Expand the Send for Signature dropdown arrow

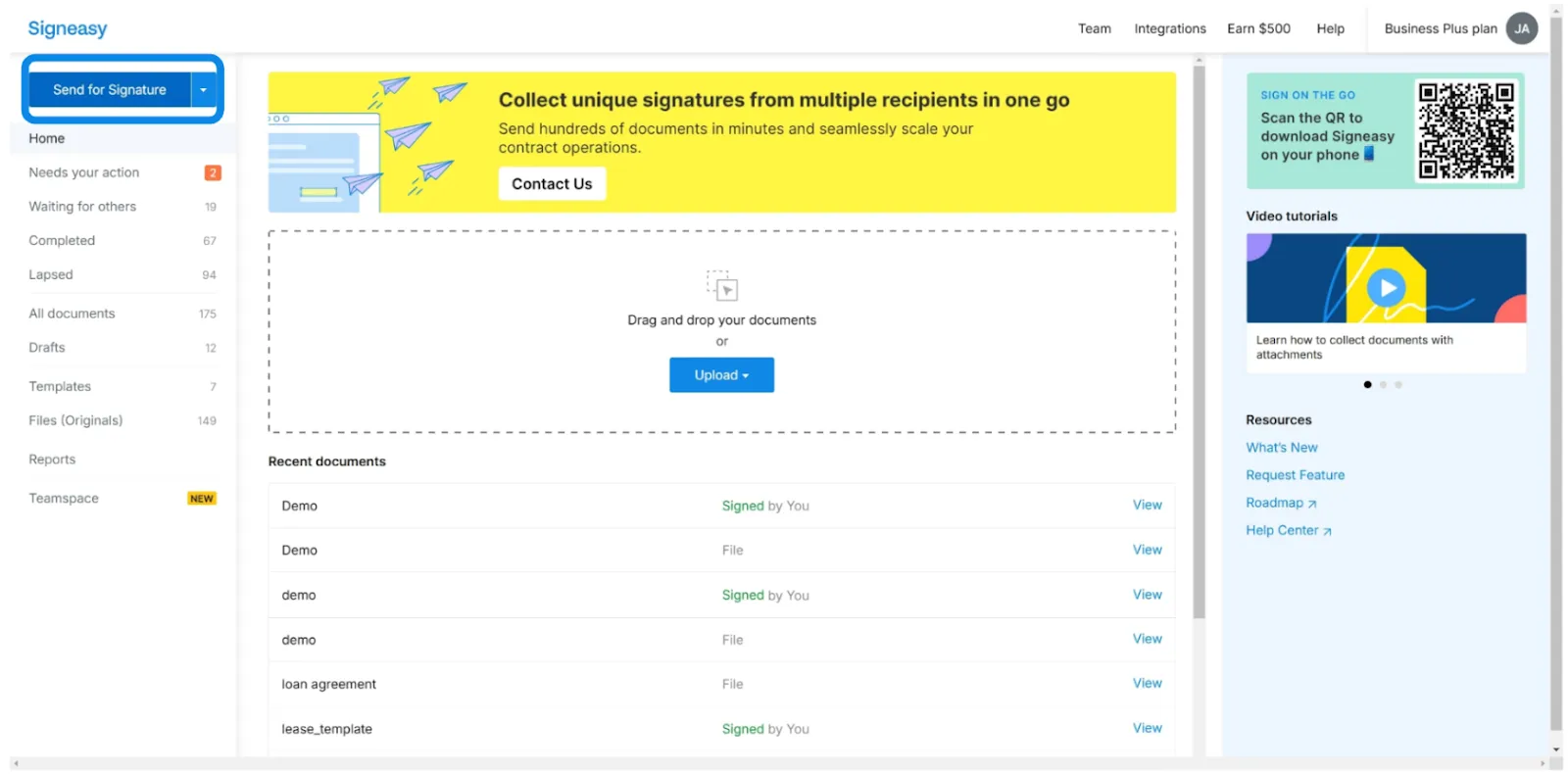tap(203, 89)
